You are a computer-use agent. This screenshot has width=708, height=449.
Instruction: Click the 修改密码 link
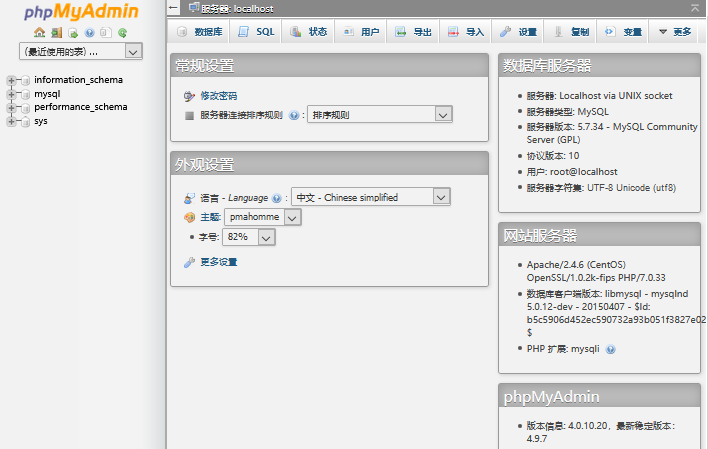[x=219, y=96]
